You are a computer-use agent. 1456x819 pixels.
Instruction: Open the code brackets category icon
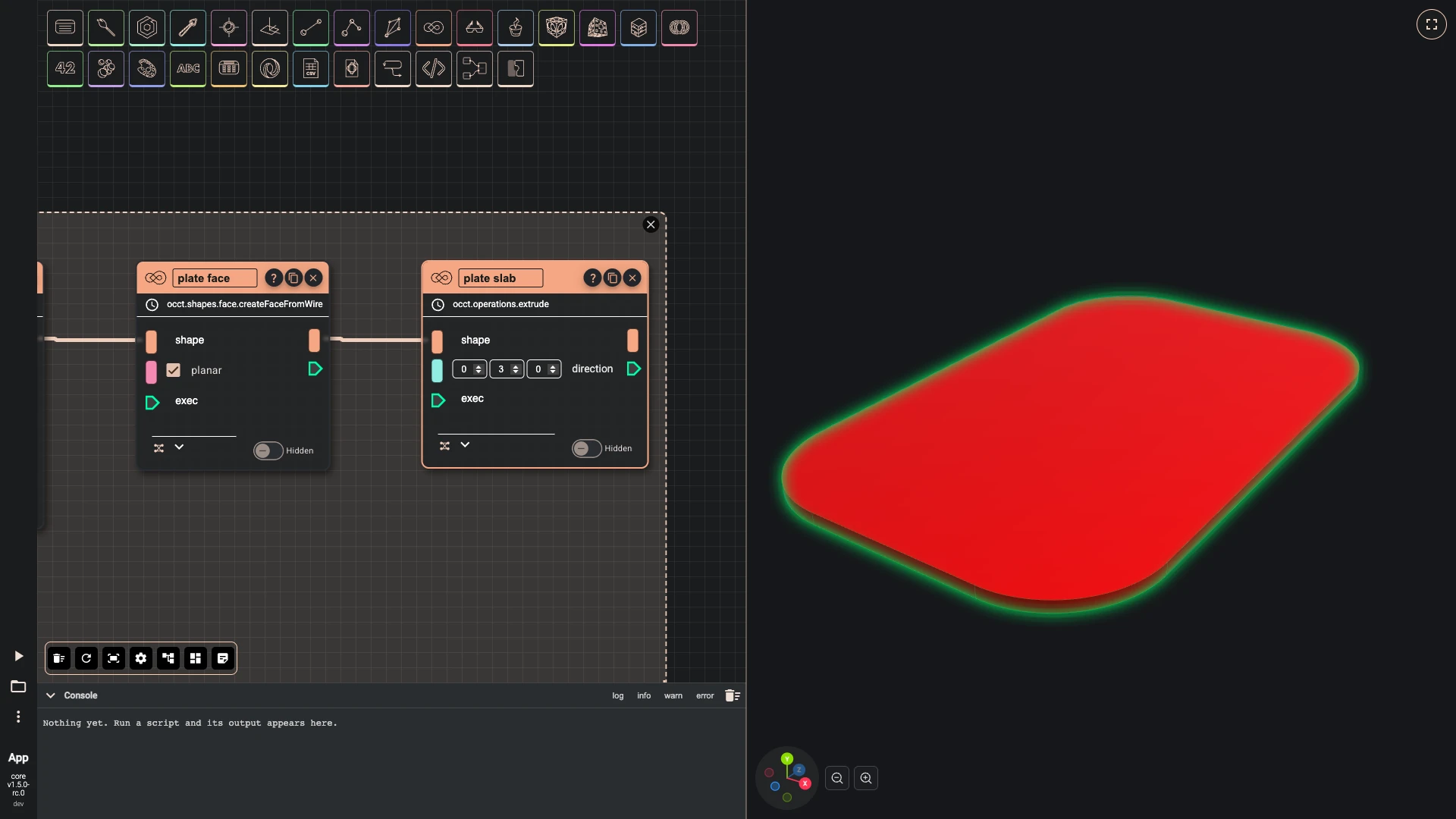click(x=434, y=68)
